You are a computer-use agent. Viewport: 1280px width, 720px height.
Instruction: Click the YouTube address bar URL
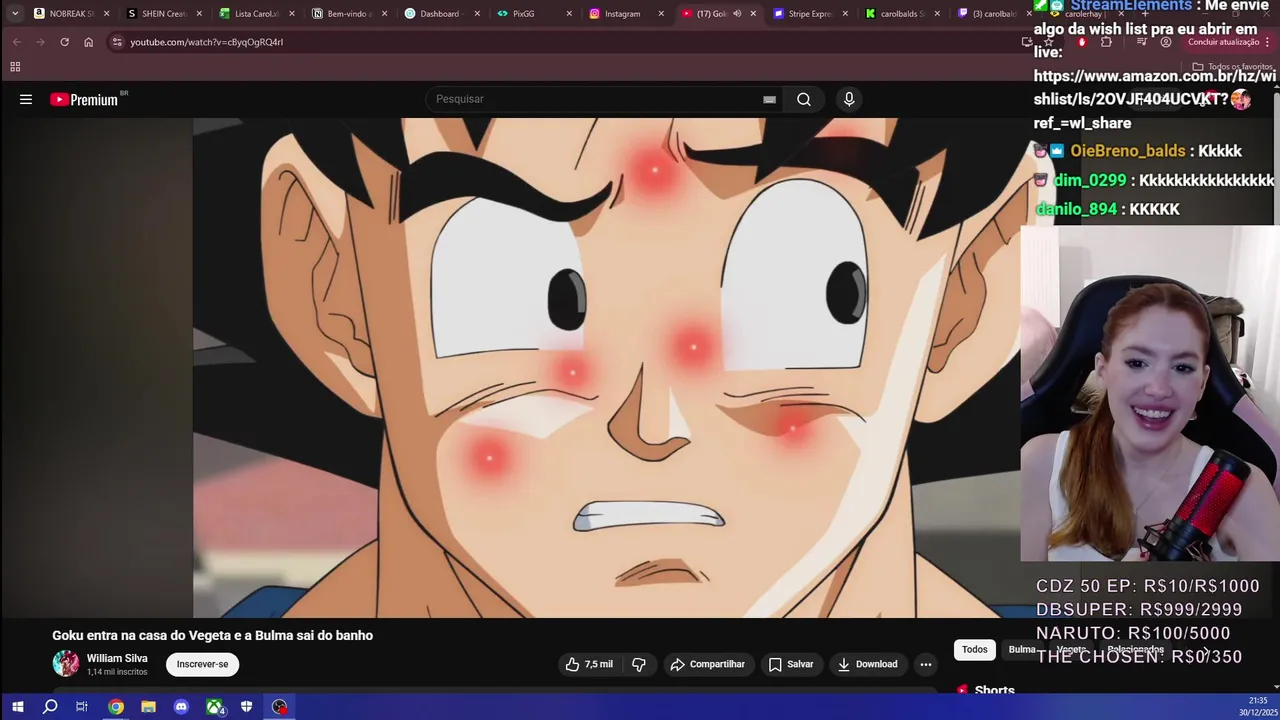pyautogui.click(x=207, y=42)
